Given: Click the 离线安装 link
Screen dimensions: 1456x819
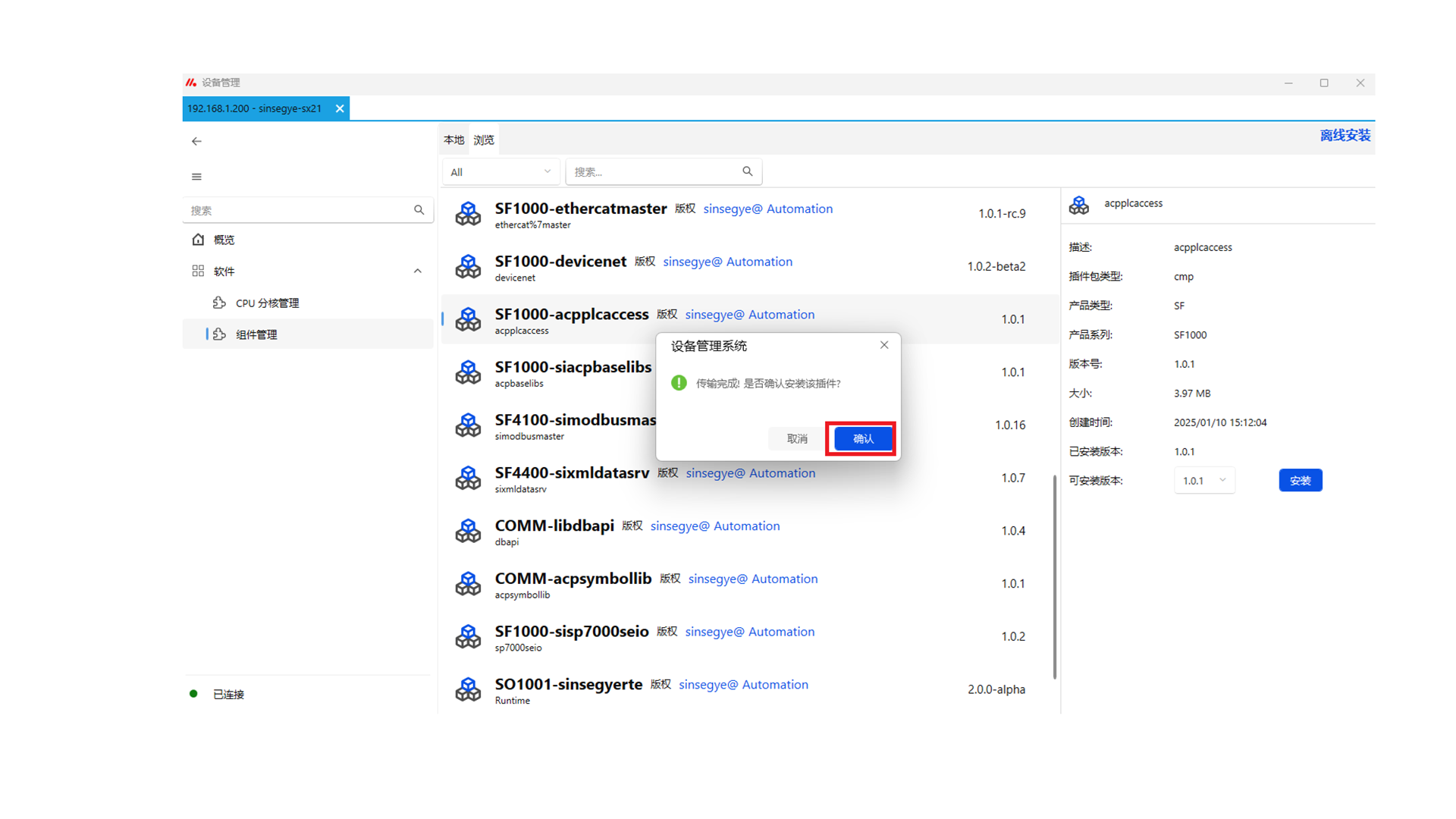Looking at the screenshot, I should [x=1345, y=136].
